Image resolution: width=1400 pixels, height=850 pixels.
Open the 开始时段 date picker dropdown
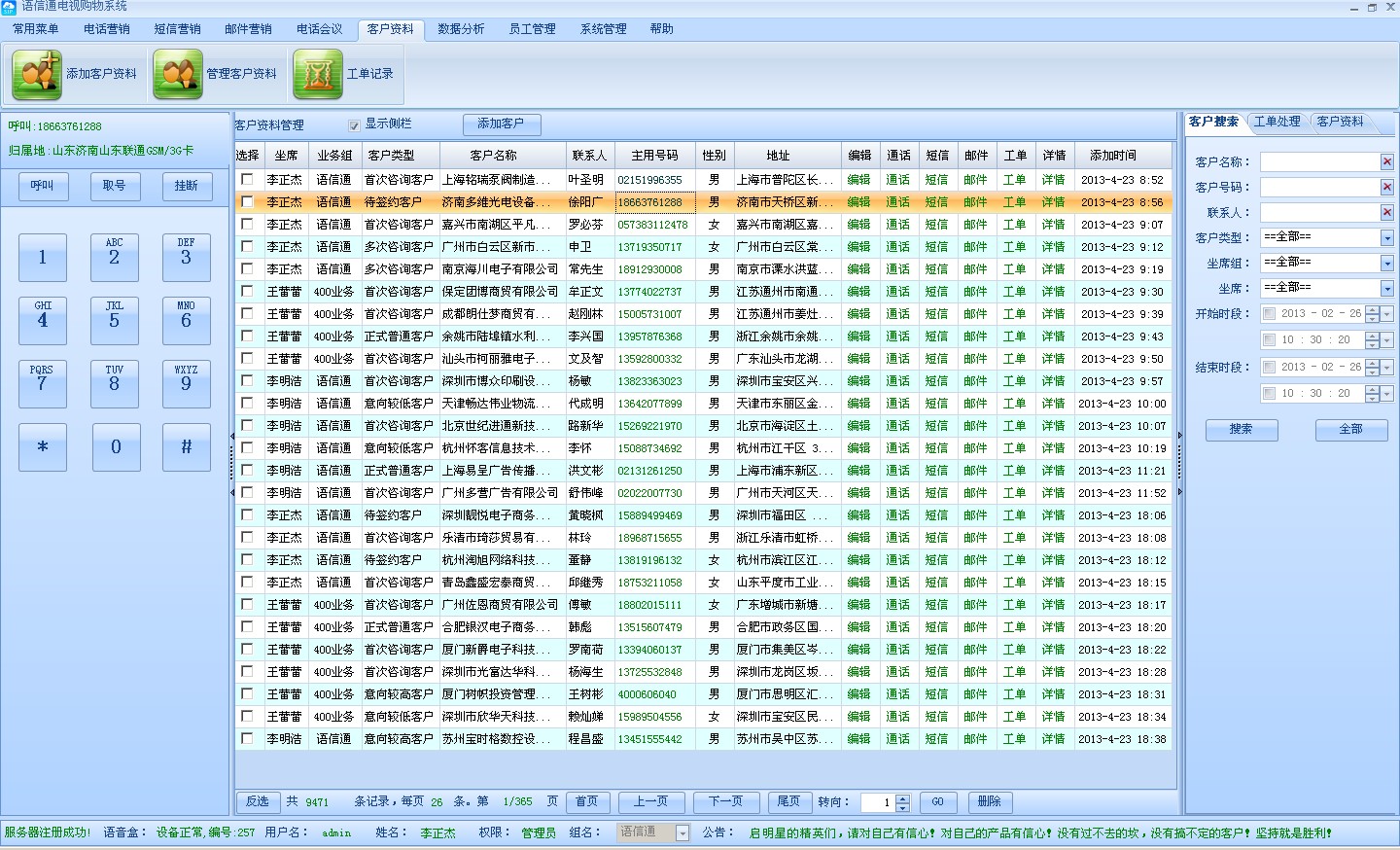[1386, 313]
